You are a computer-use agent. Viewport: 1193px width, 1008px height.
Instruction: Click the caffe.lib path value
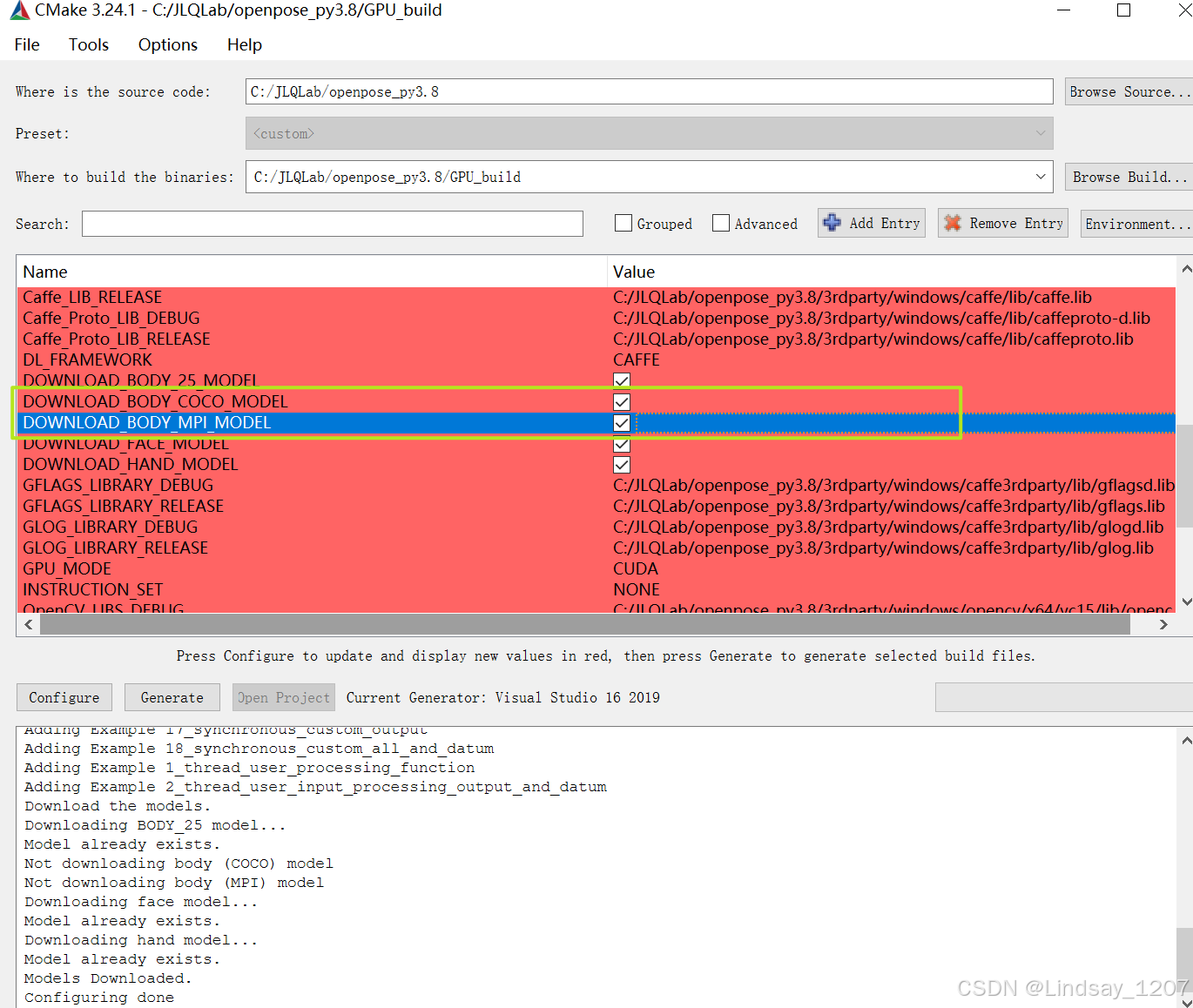[x=853, y=297]
